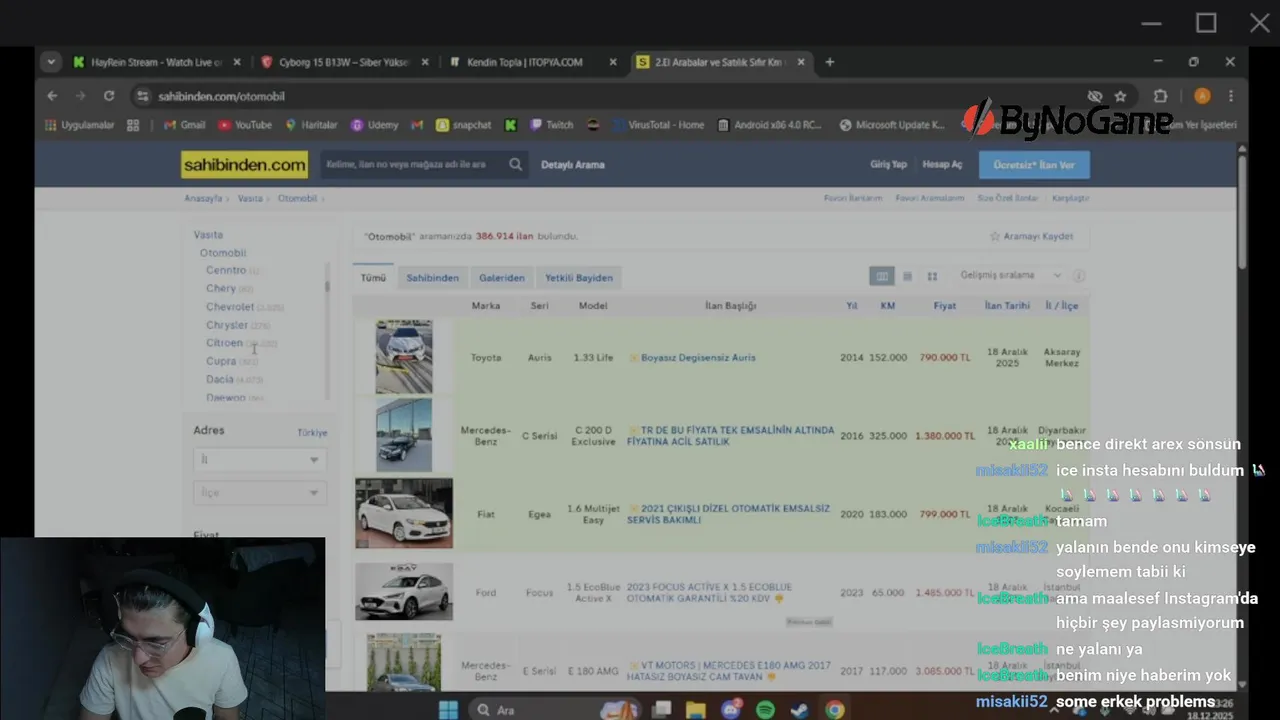This screenshot has width=1280, height=720.
Task: Click the Ücretsiz İlan Ver button
Action: (1034, 165)
